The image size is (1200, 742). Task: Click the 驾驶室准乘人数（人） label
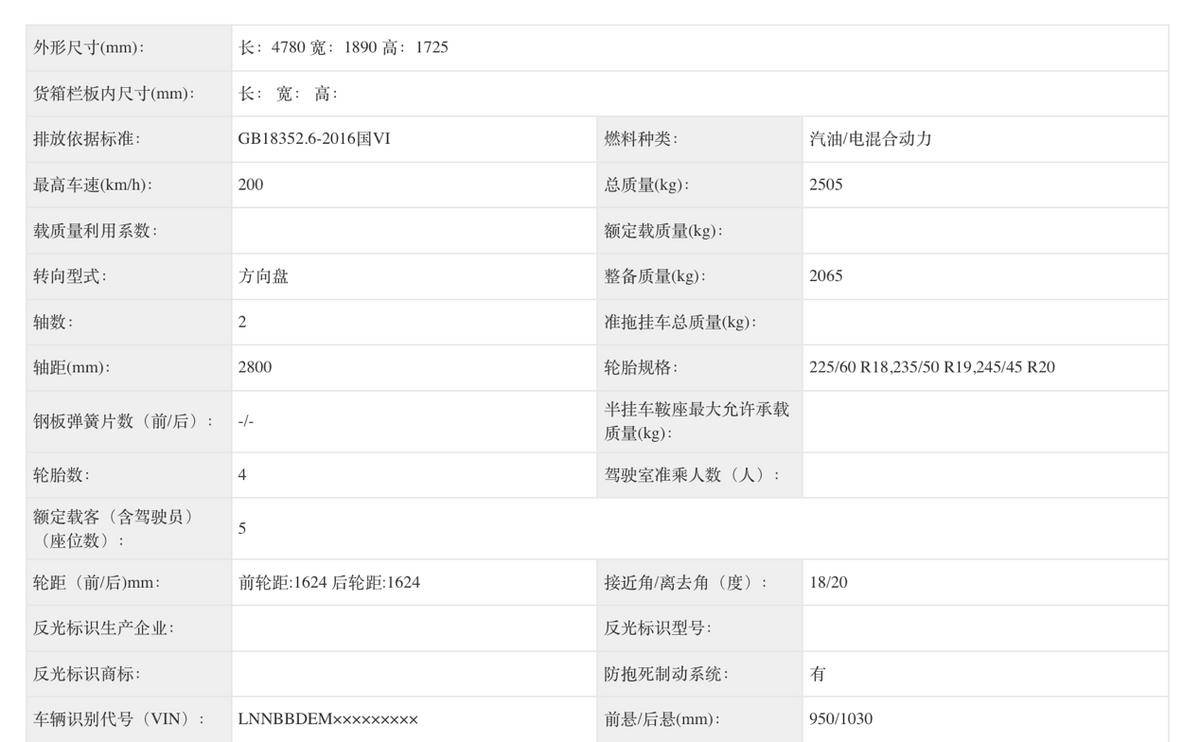(x=693, y=475)
